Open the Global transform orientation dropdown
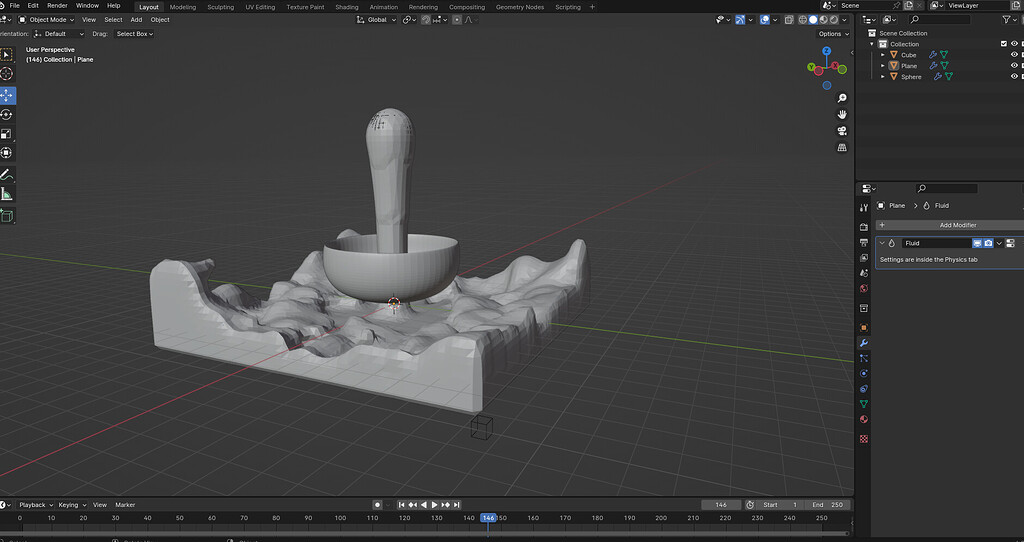The width and height of the screenshot is (1024, 542). point(376,20)
